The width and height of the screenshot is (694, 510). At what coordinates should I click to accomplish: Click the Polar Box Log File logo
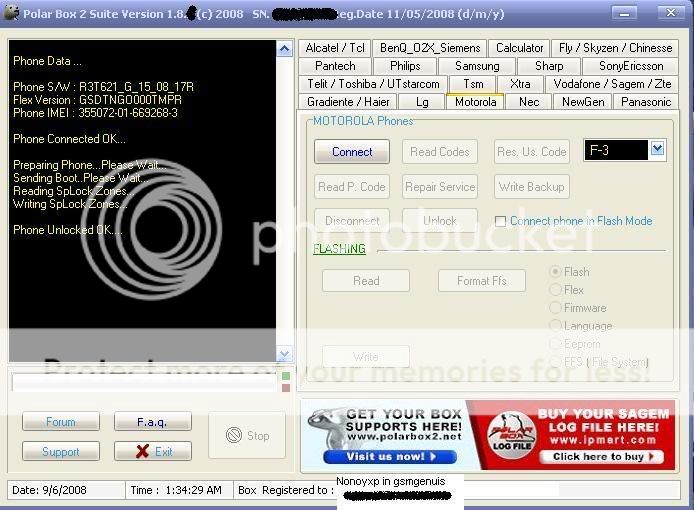pyautogui.click(x=511, y=434)
